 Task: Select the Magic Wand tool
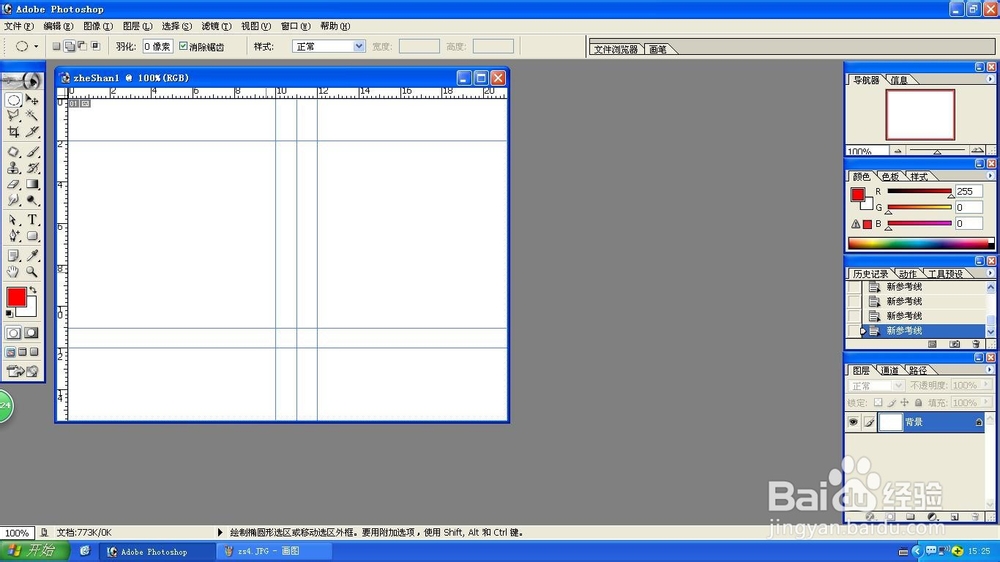point(32,115)
